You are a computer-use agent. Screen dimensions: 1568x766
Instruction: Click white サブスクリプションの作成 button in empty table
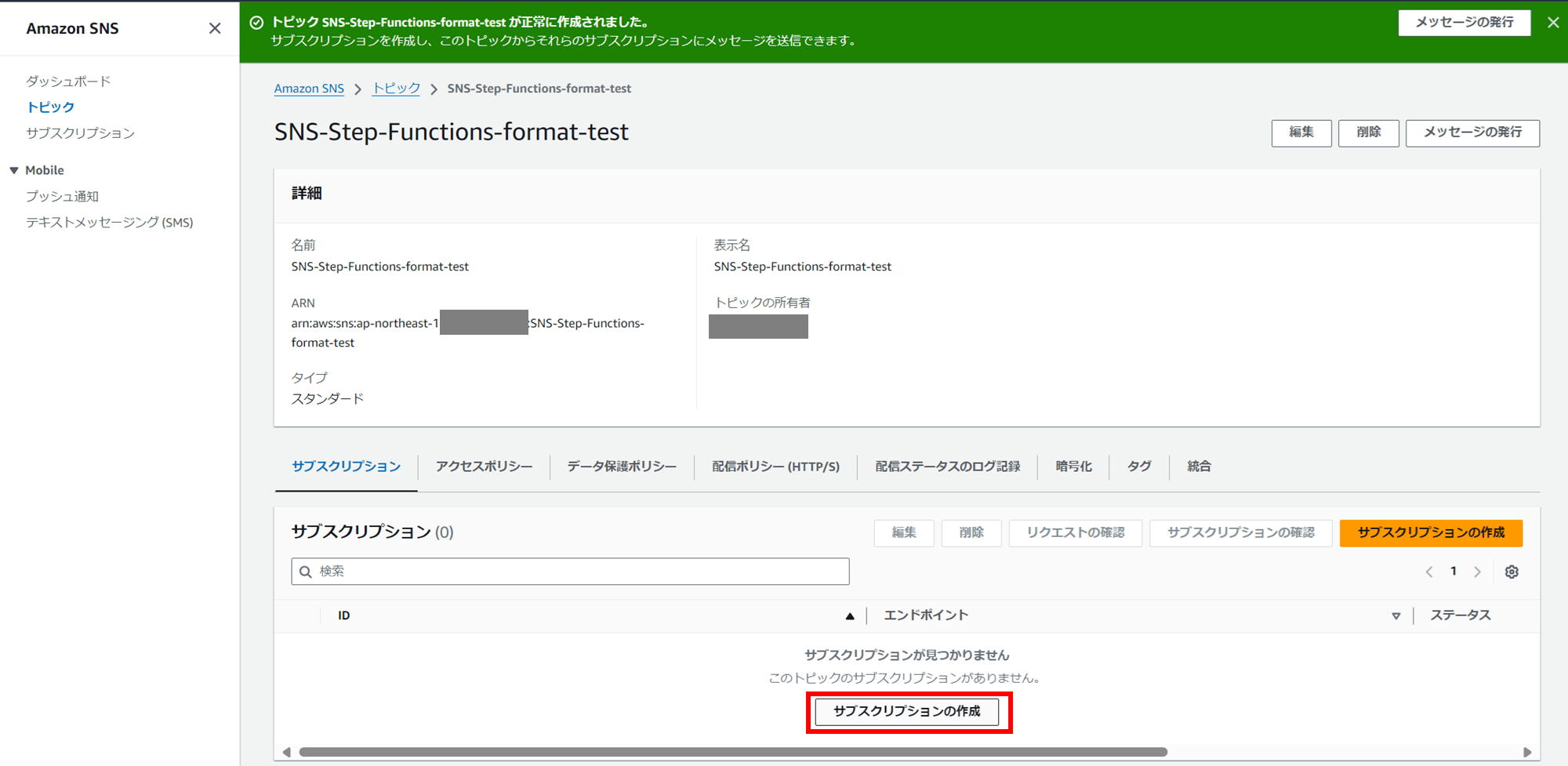point(907,712)
